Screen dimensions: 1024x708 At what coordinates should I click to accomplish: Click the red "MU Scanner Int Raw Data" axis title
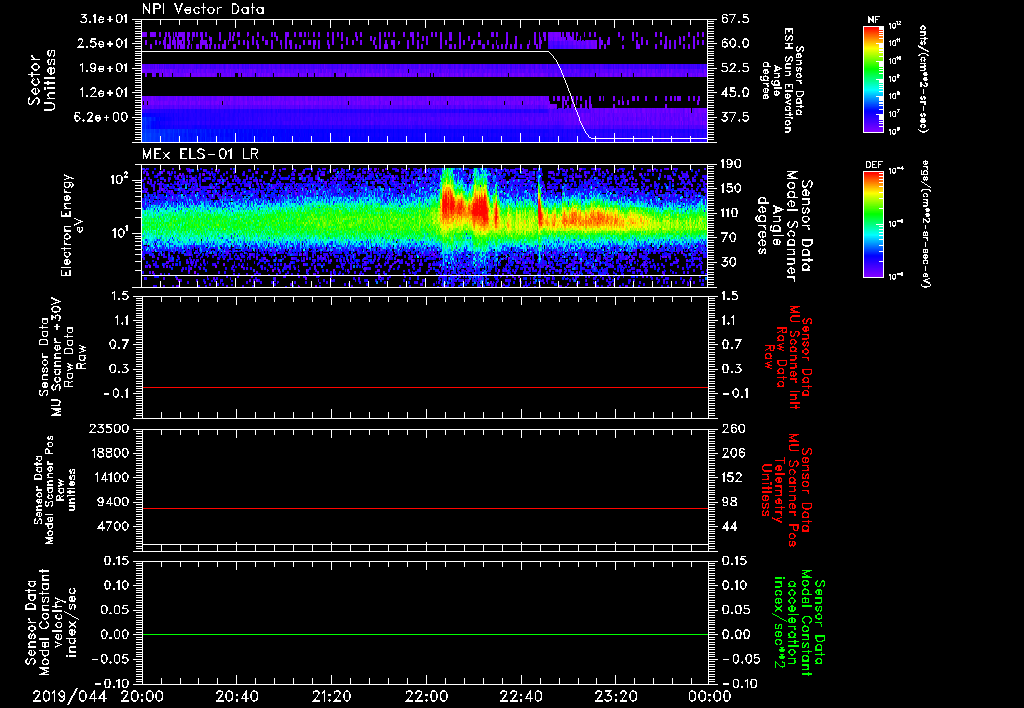pos(789,357)
